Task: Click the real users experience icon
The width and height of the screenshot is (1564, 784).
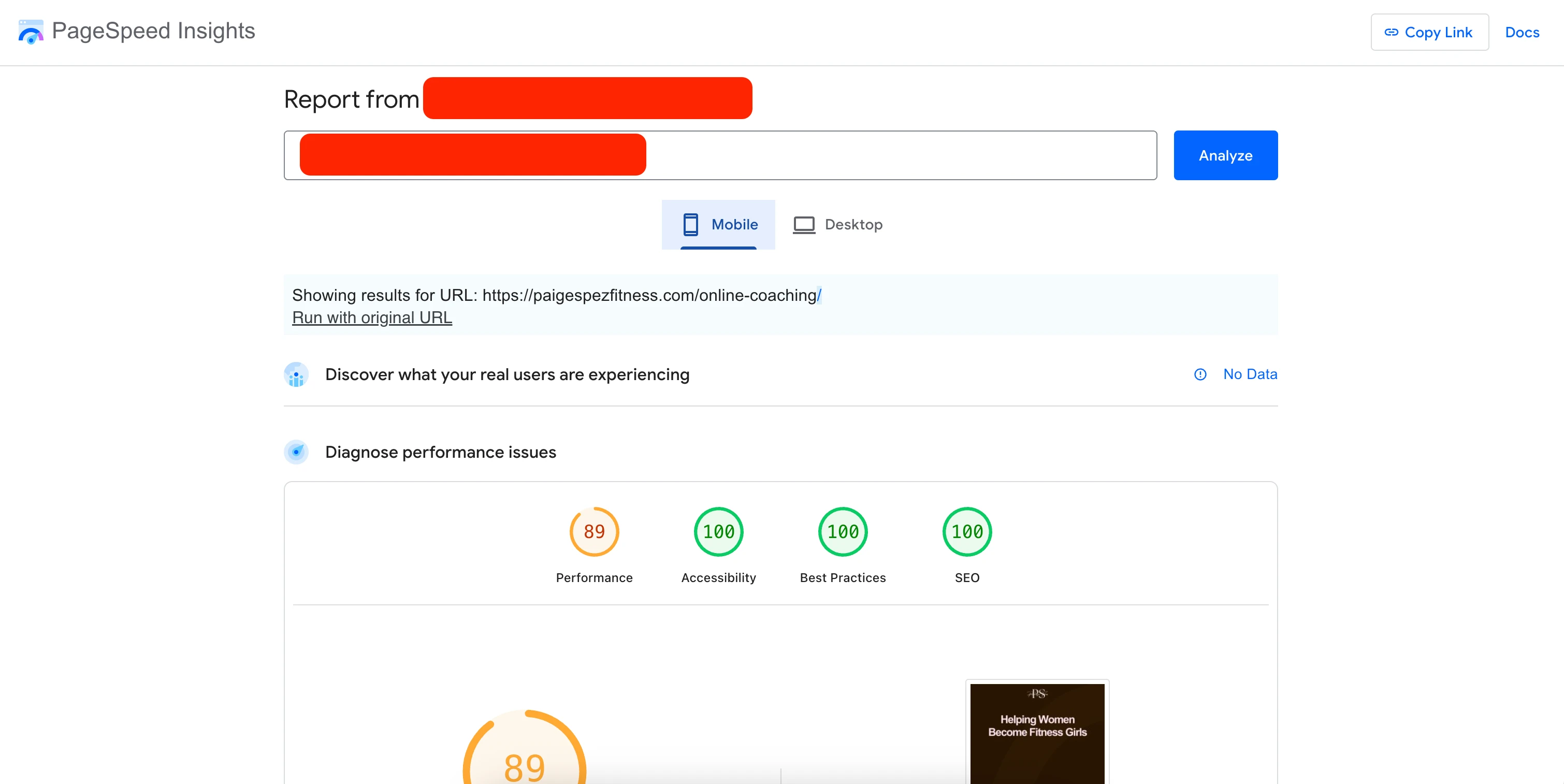Action: (296, 375)
